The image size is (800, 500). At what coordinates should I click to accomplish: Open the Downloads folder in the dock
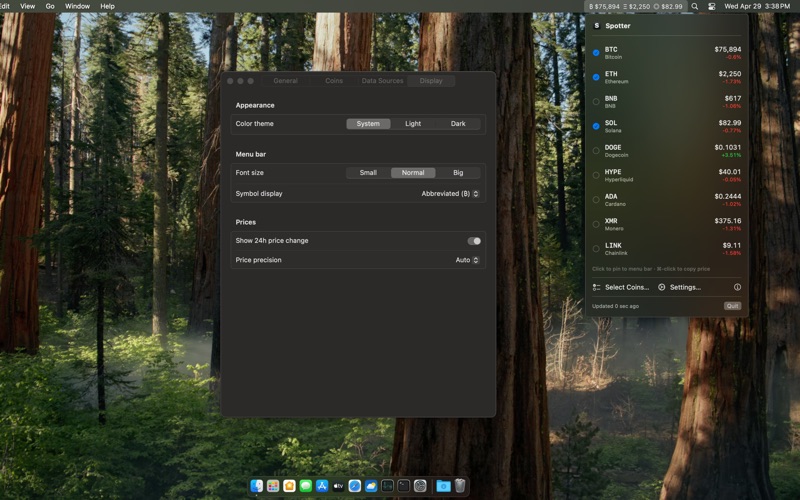point(443,486)
